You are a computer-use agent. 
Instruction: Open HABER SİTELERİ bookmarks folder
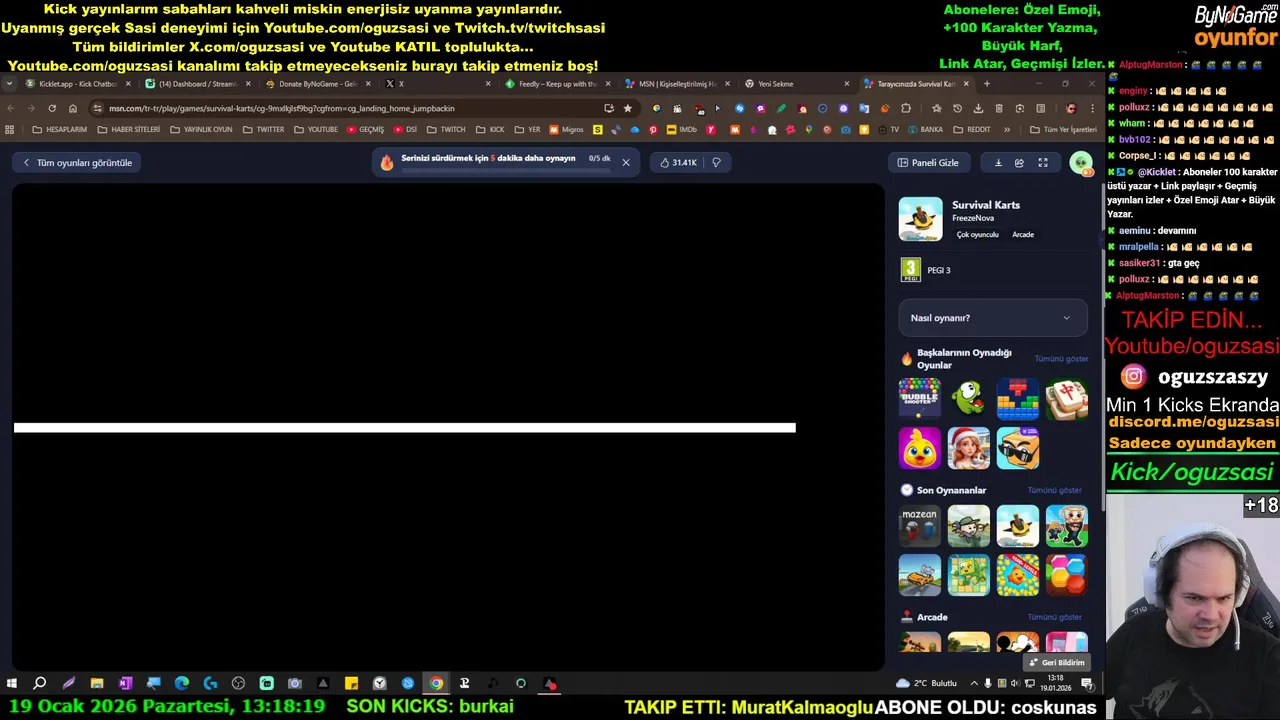(128, 129)
